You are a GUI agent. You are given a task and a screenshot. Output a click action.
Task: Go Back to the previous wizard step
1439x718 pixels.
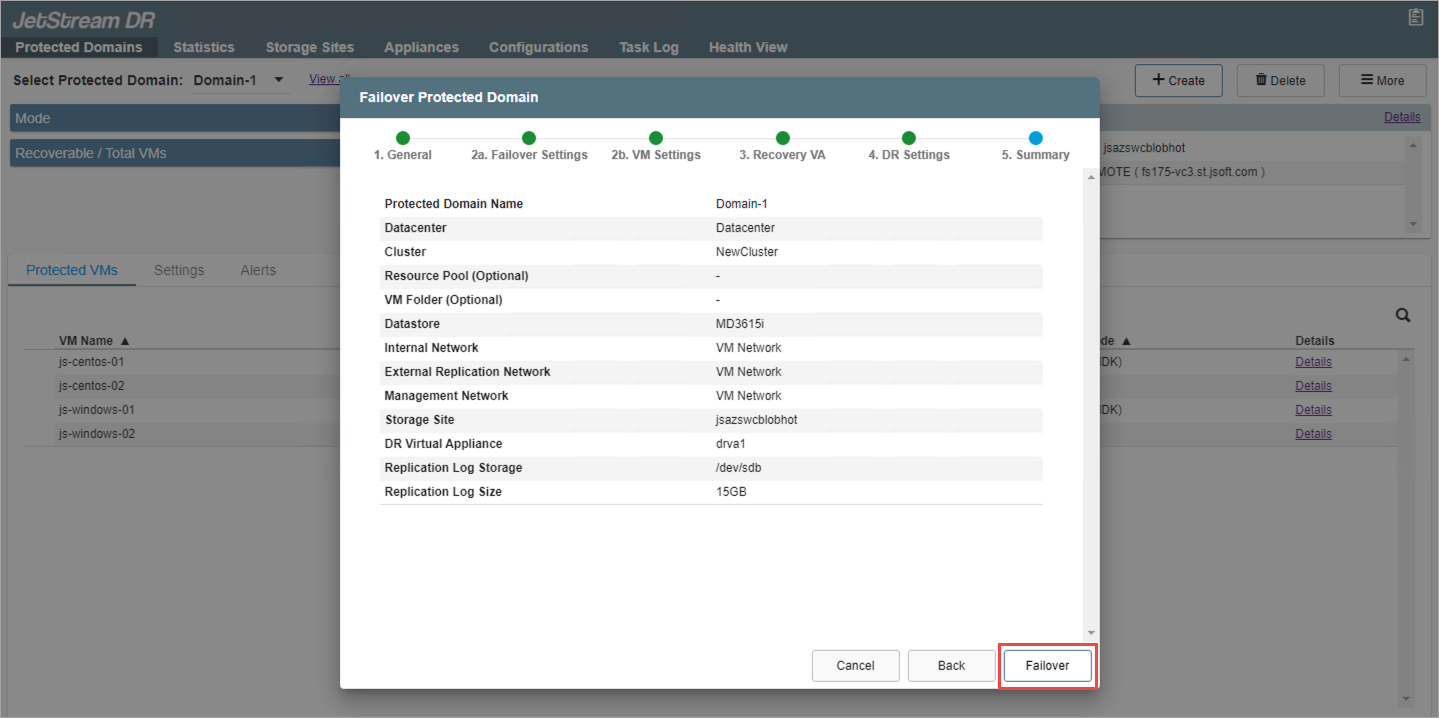pos(951,666)
